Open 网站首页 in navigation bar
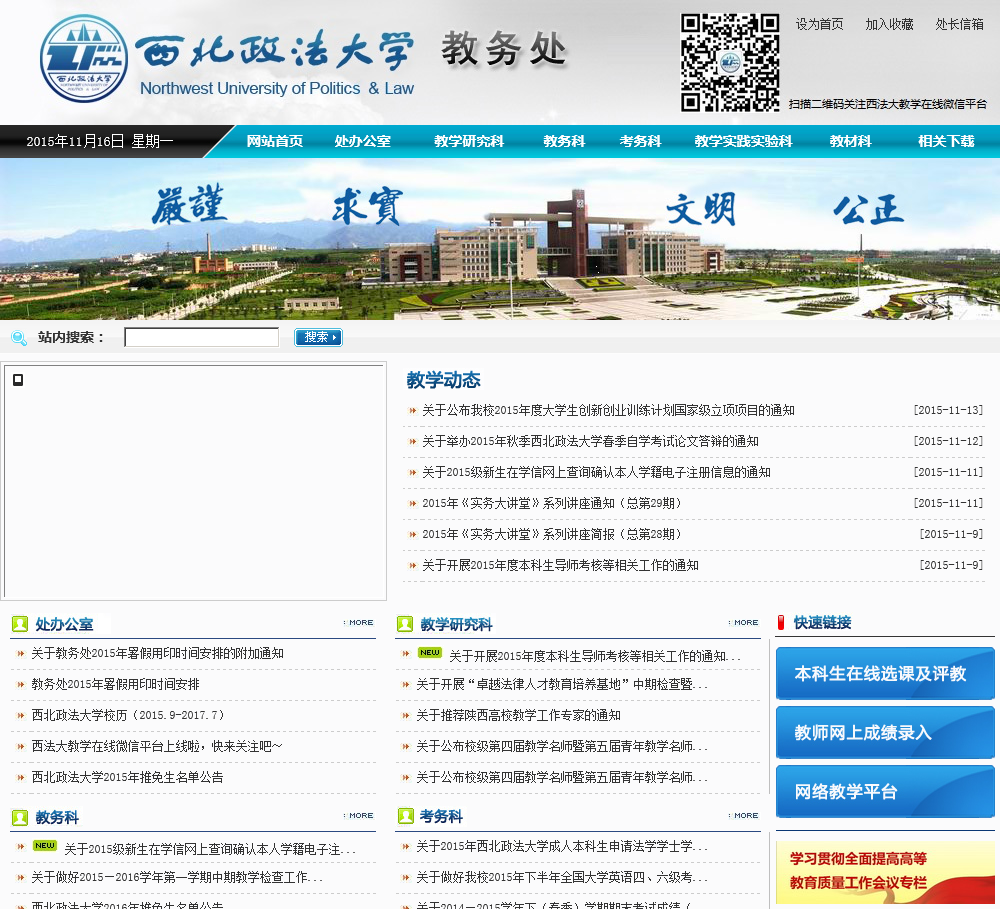 pyautogui.click(x=275, y=142)
